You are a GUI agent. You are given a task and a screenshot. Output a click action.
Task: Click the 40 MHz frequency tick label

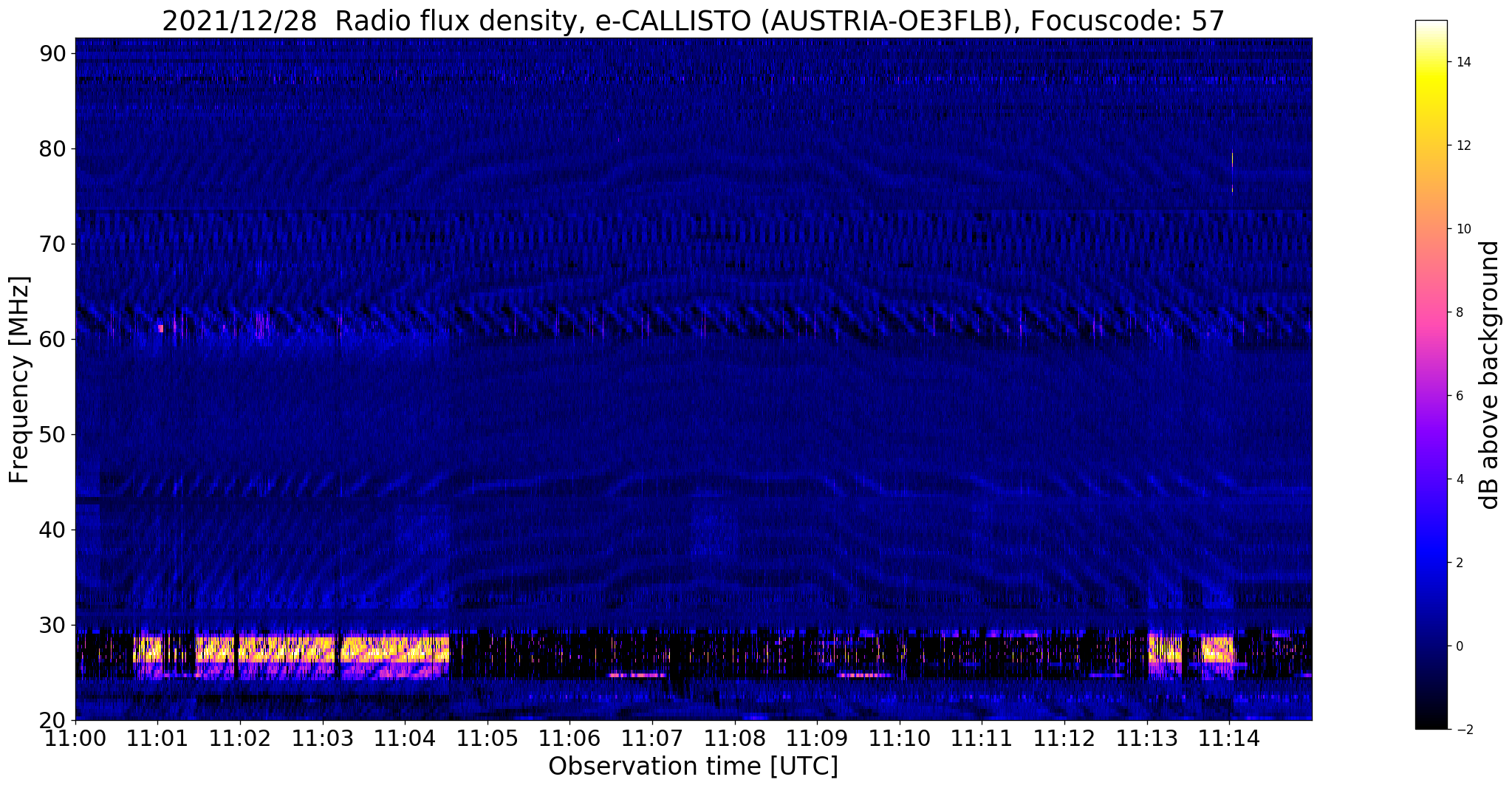[x=52, y=530]
